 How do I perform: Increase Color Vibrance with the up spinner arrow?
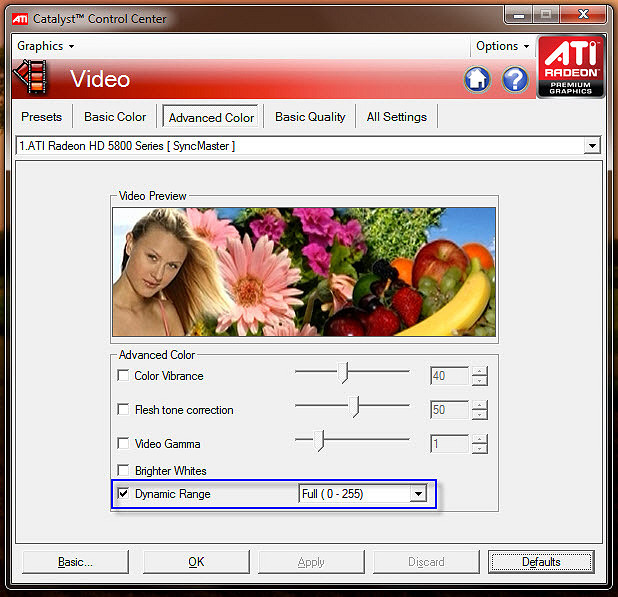click(x=479, y=371)
